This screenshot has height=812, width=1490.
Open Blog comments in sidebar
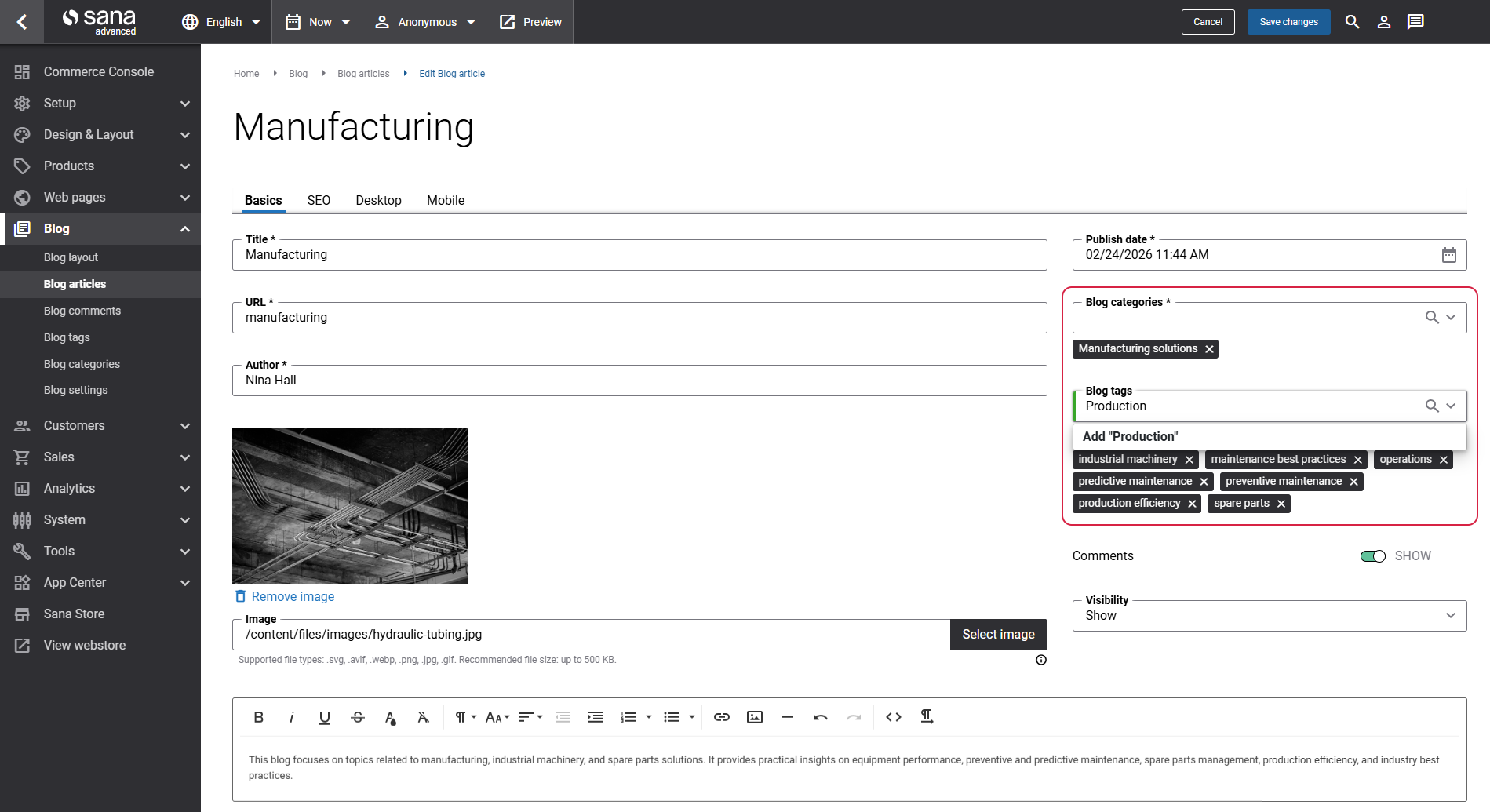82,311
